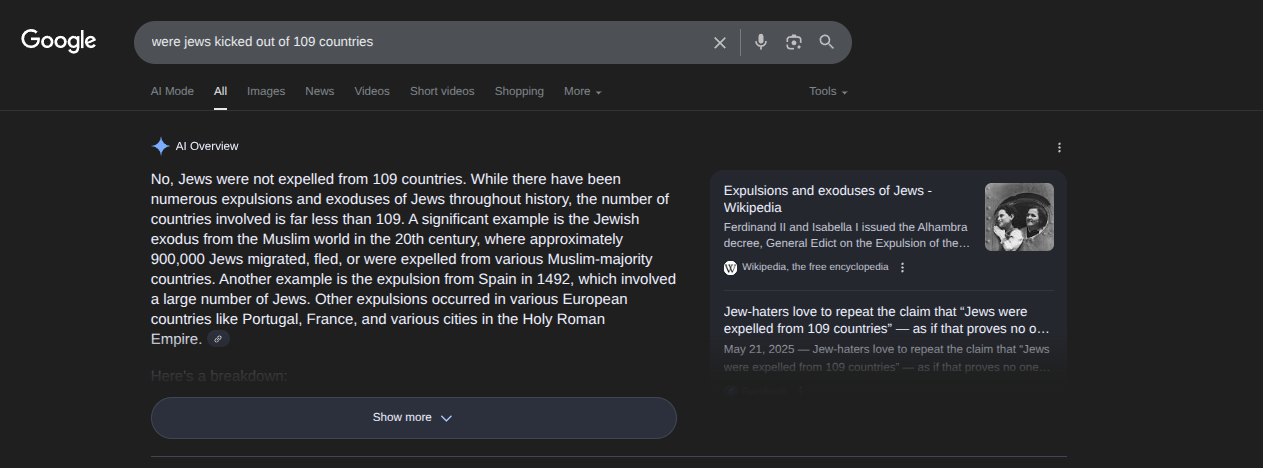Expand AI Overview with Show more
Viewport: 1263px width, 468px height.
point(413,418)
